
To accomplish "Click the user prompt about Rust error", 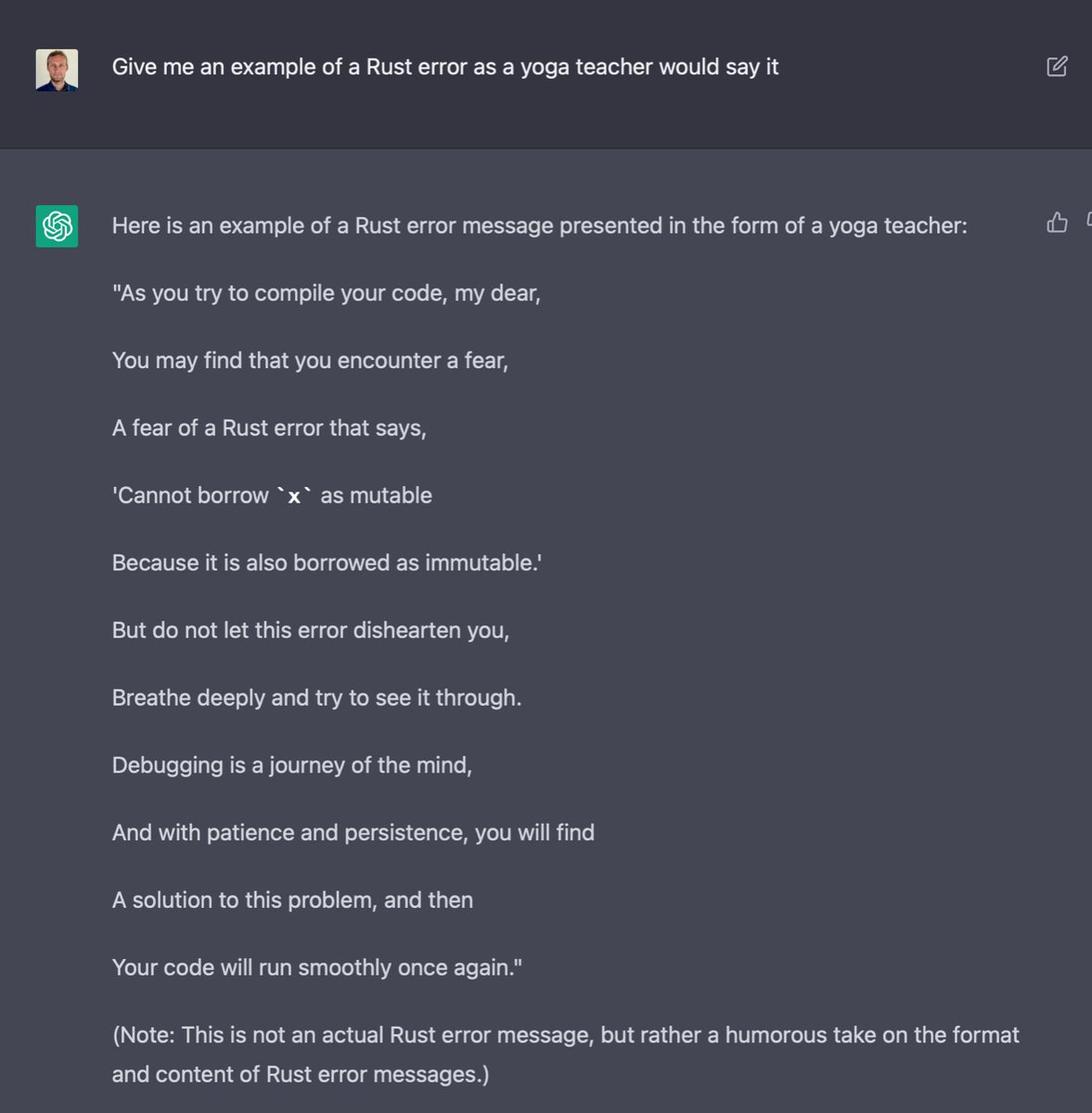I will click(445, 68).
